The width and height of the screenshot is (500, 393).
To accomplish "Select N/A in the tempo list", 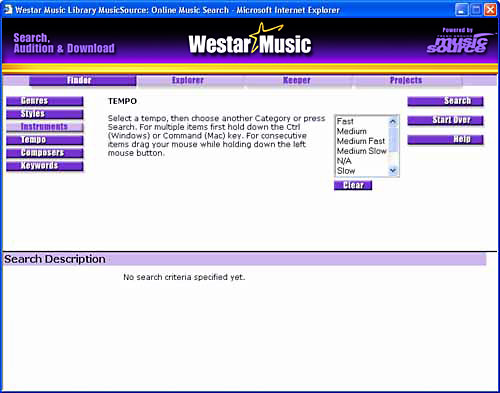I will point(362,161).
